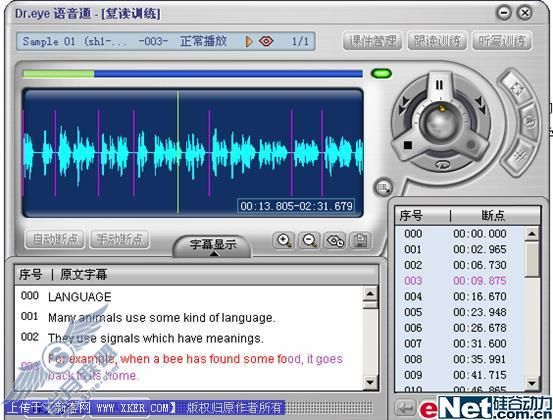Click breakpoint list scrollbar up arrow

[532, 233]
